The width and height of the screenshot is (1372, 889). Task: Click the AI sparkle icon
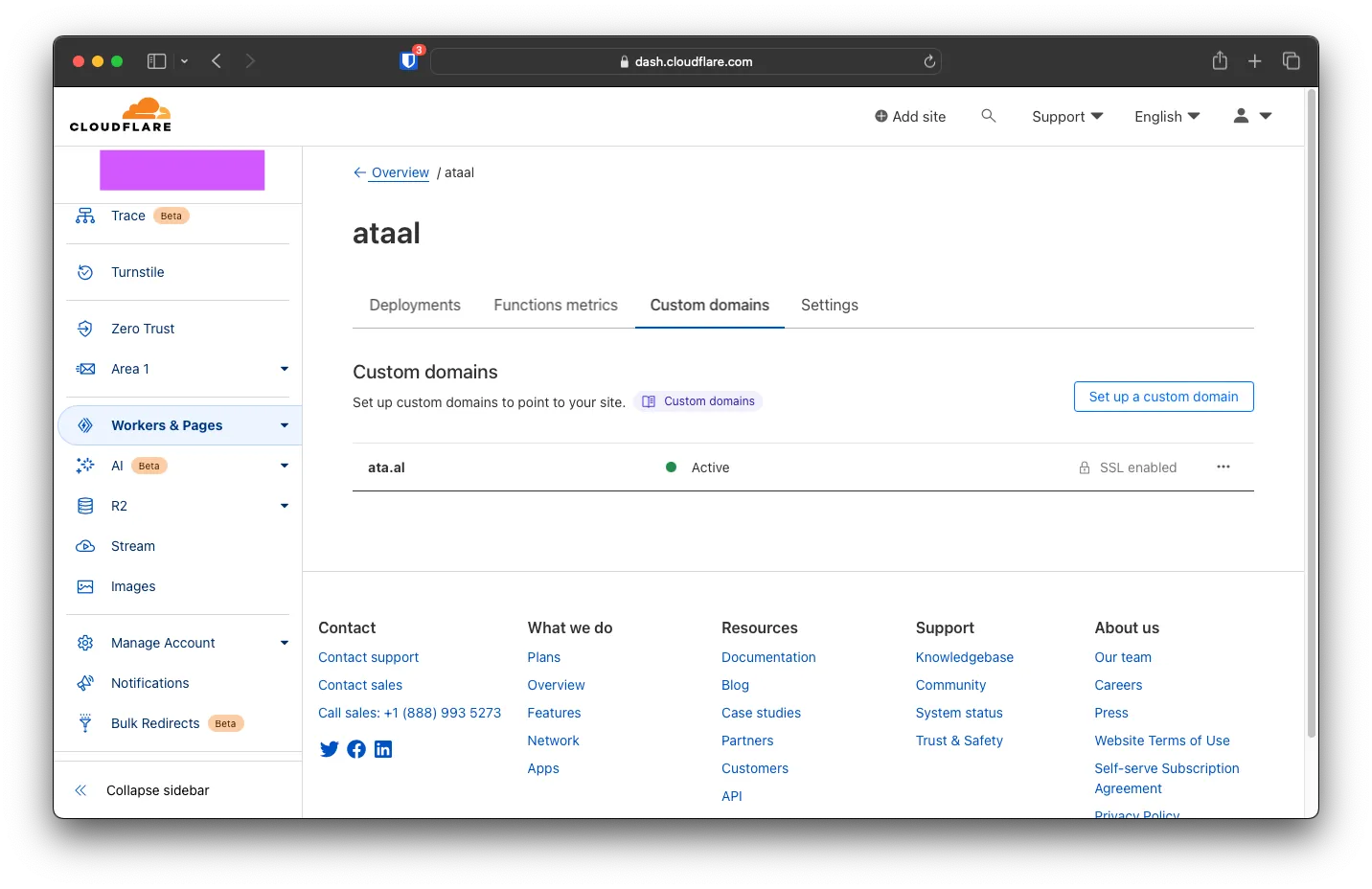[85, 466]
